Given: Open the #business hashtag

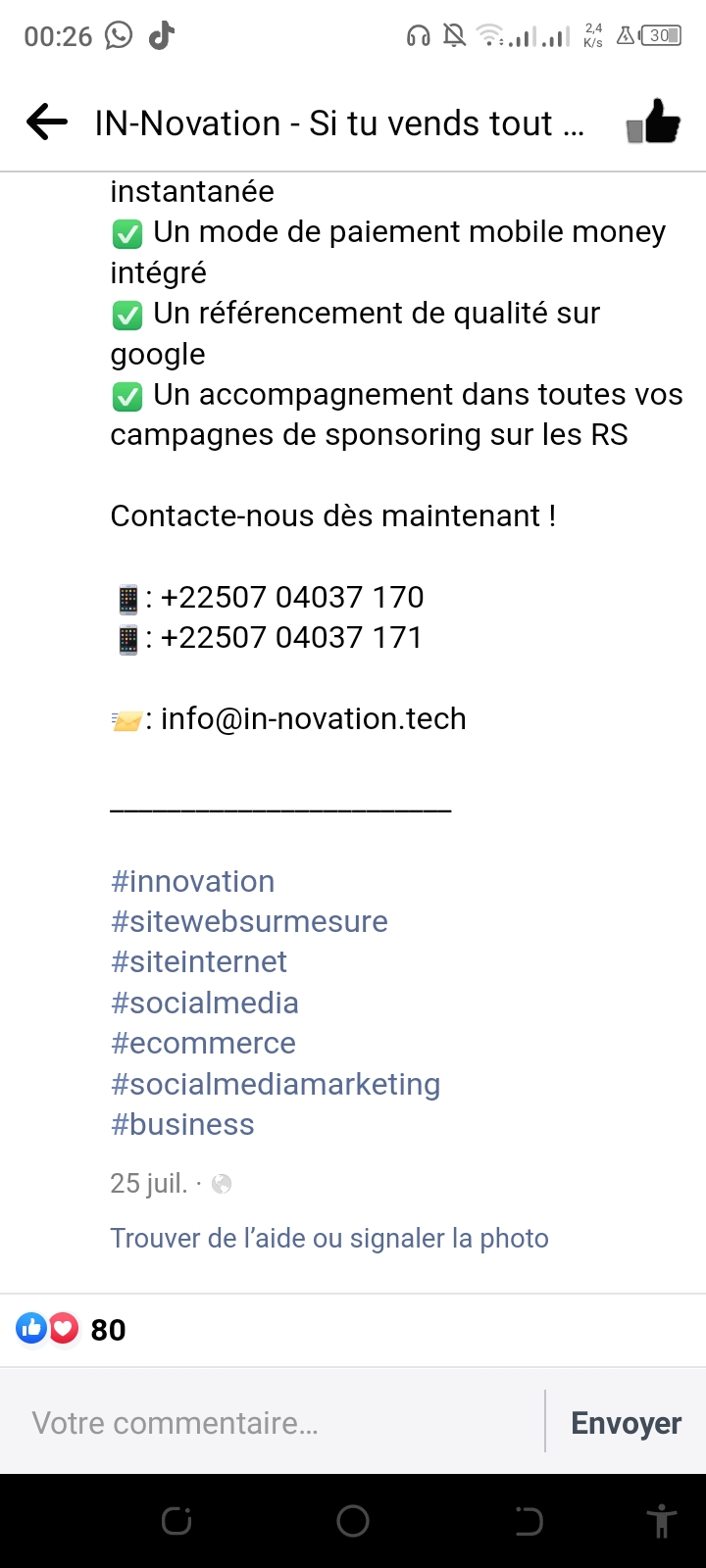Looking at the screenshot, I should (x=182, y=1124).
